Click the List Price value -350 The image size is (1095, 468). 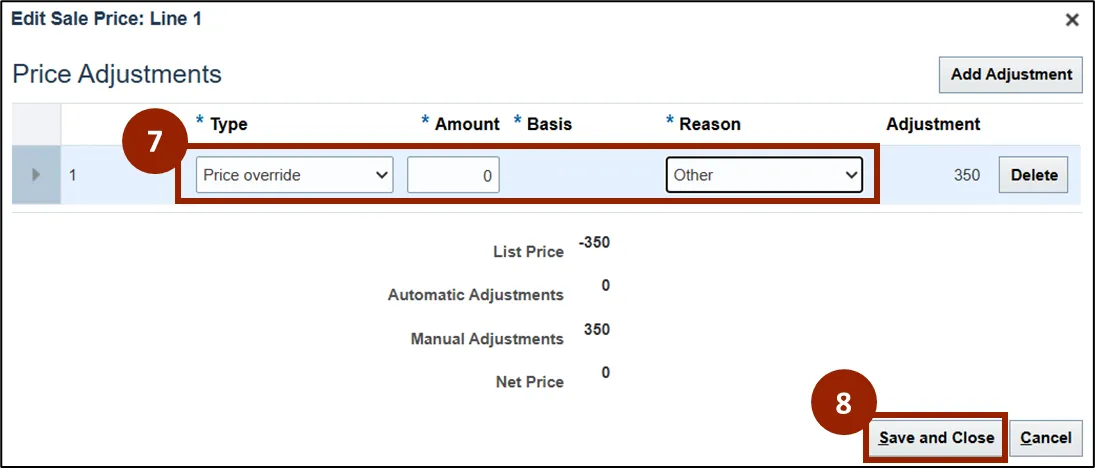coord(594,243)
